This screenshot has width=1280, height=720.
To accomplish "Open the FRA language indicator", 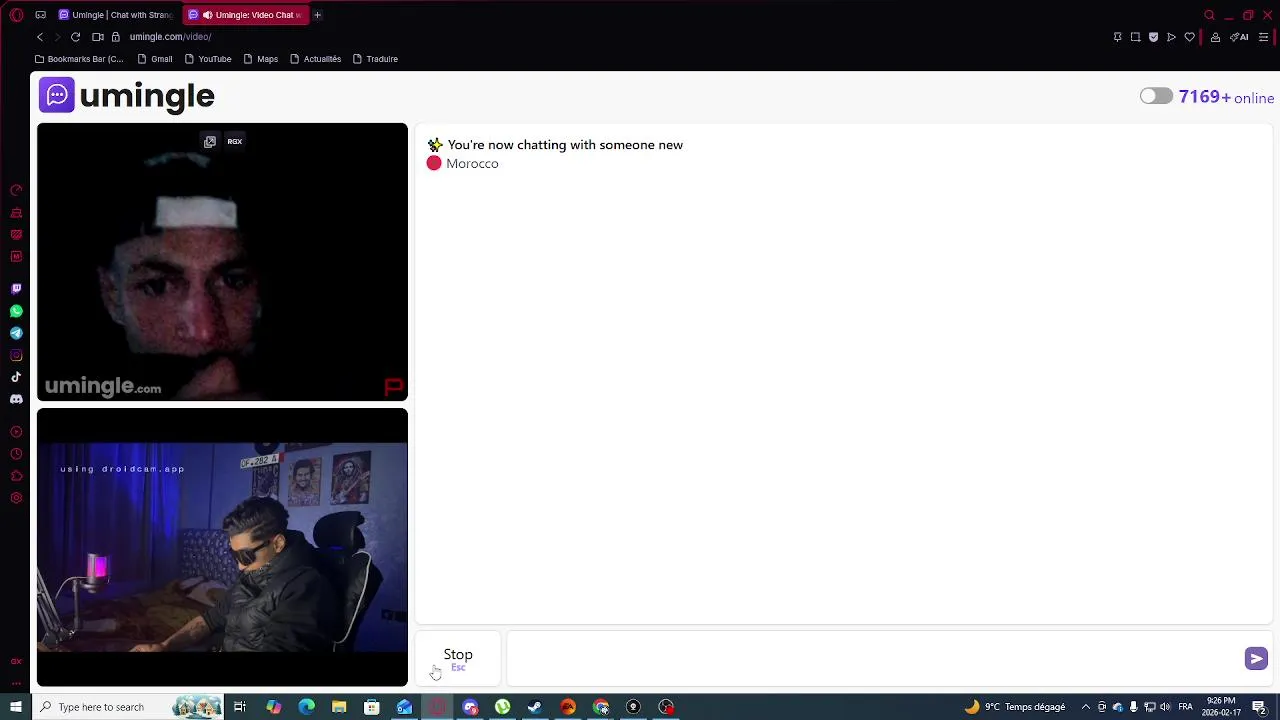I will coord(1185,707).
